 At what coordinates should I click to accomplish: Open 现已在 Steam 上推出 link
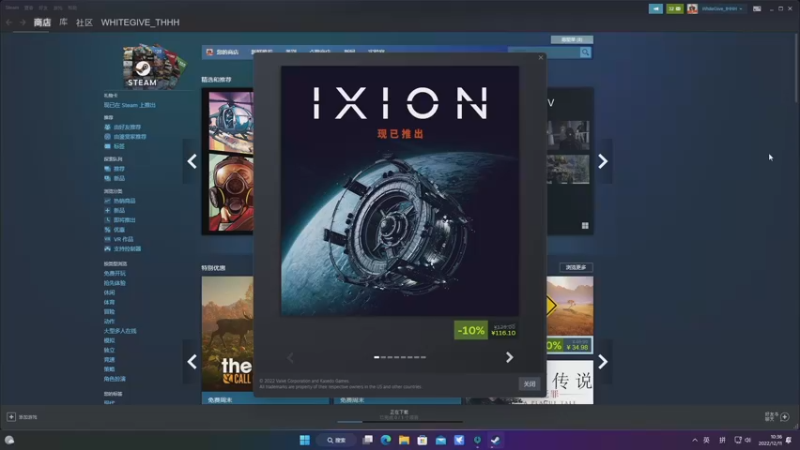130,105
